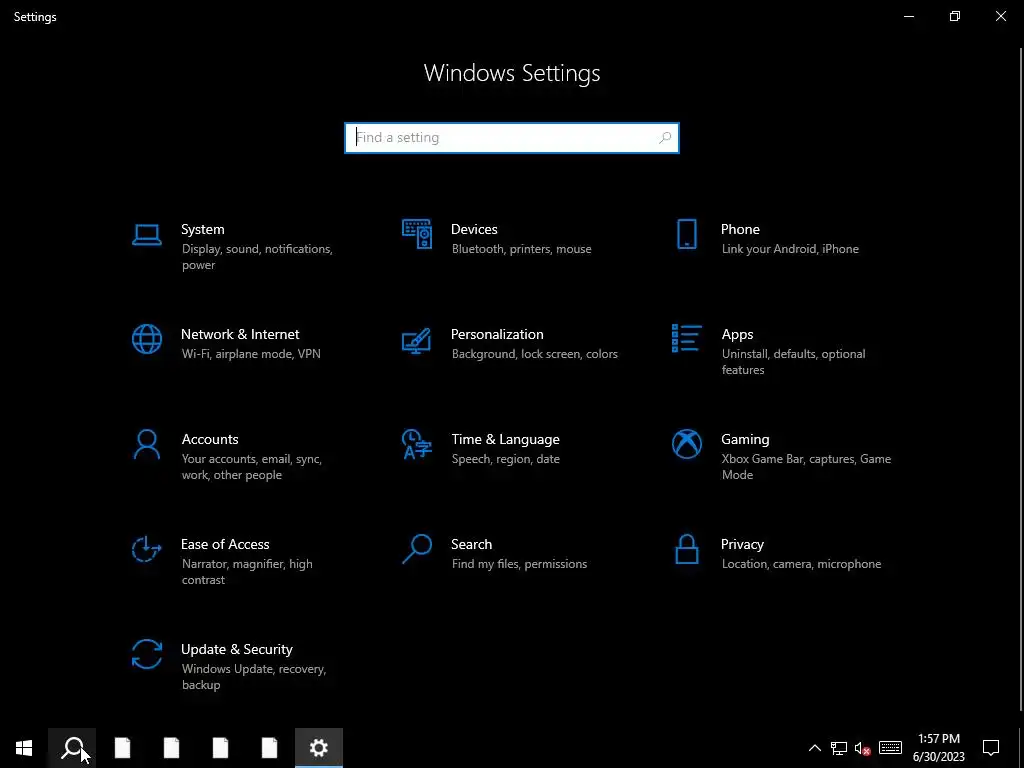This screenshot has height=768, width=1024.
Task: Click 'Uninstall, defaults, optional features' text
Action: 793,362
